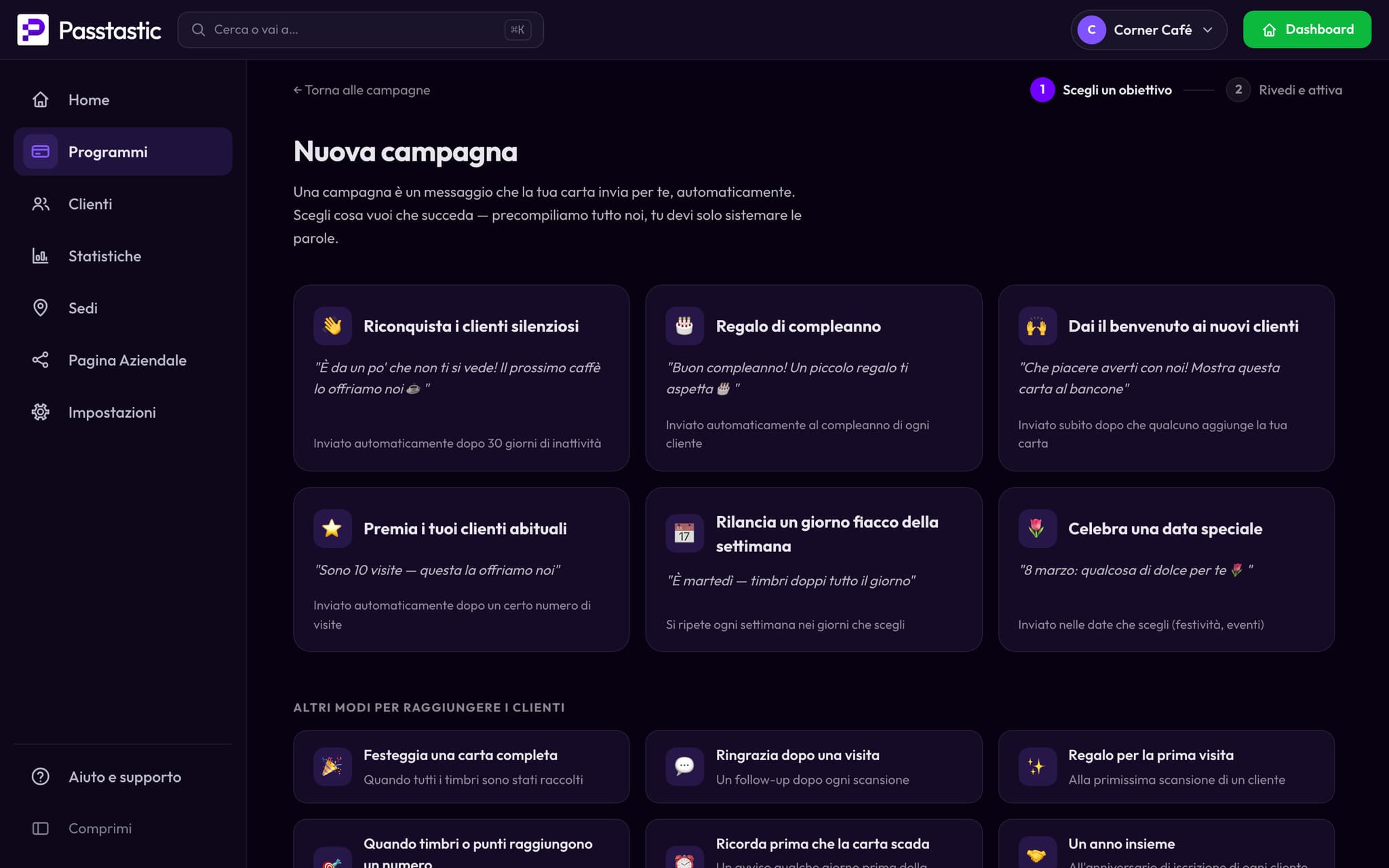
Task: Open Clienti in the sidebar menu
Action: pos(123,204)
